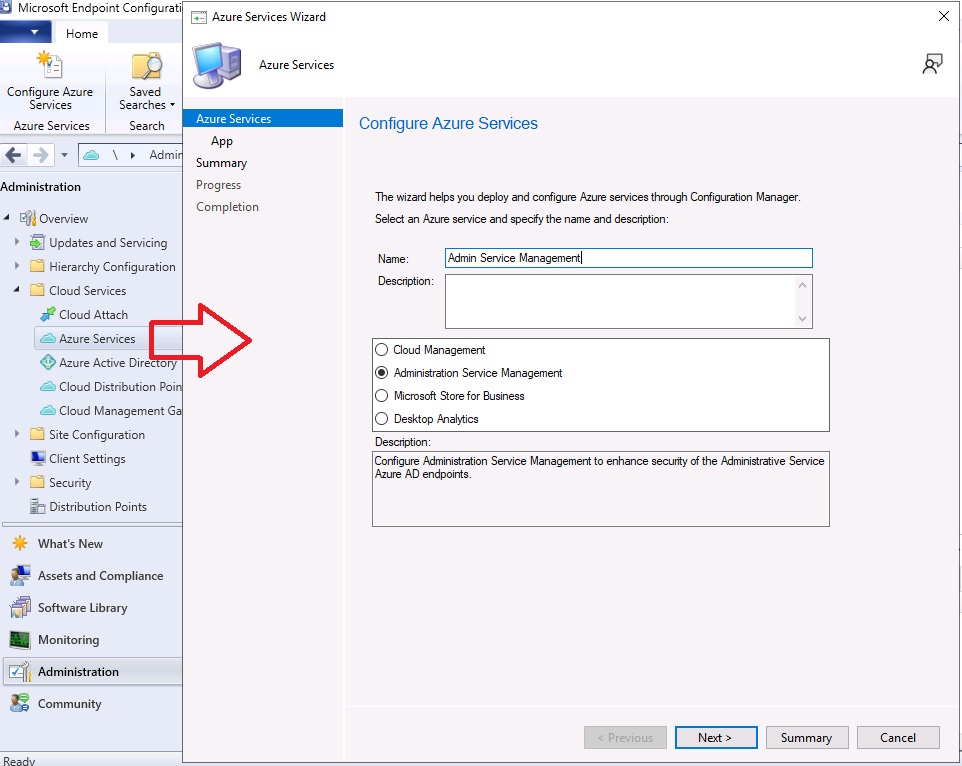
Task: Click the Community workspace icon
Action: (20, 703)
